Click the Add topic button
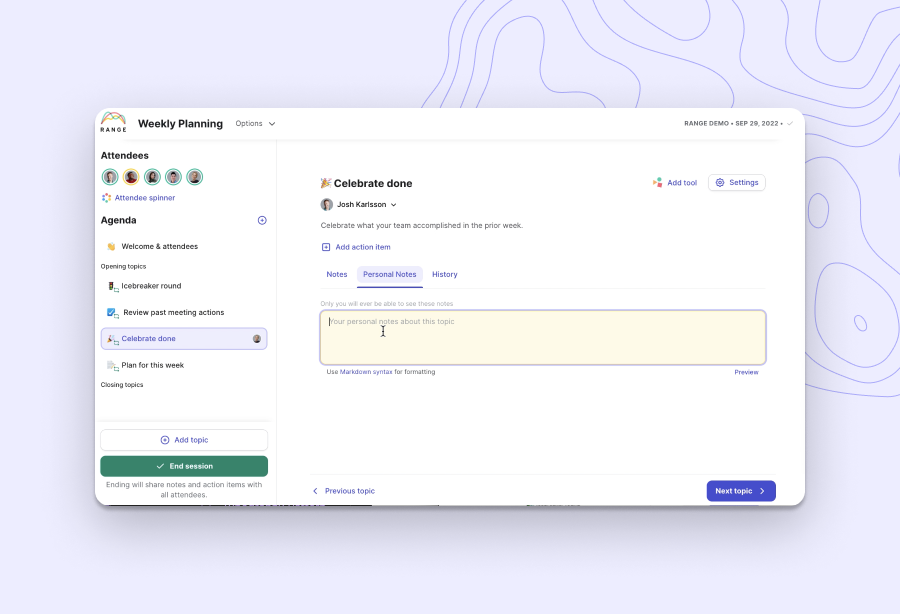The image size is (900, 614). tap(184, 440)
